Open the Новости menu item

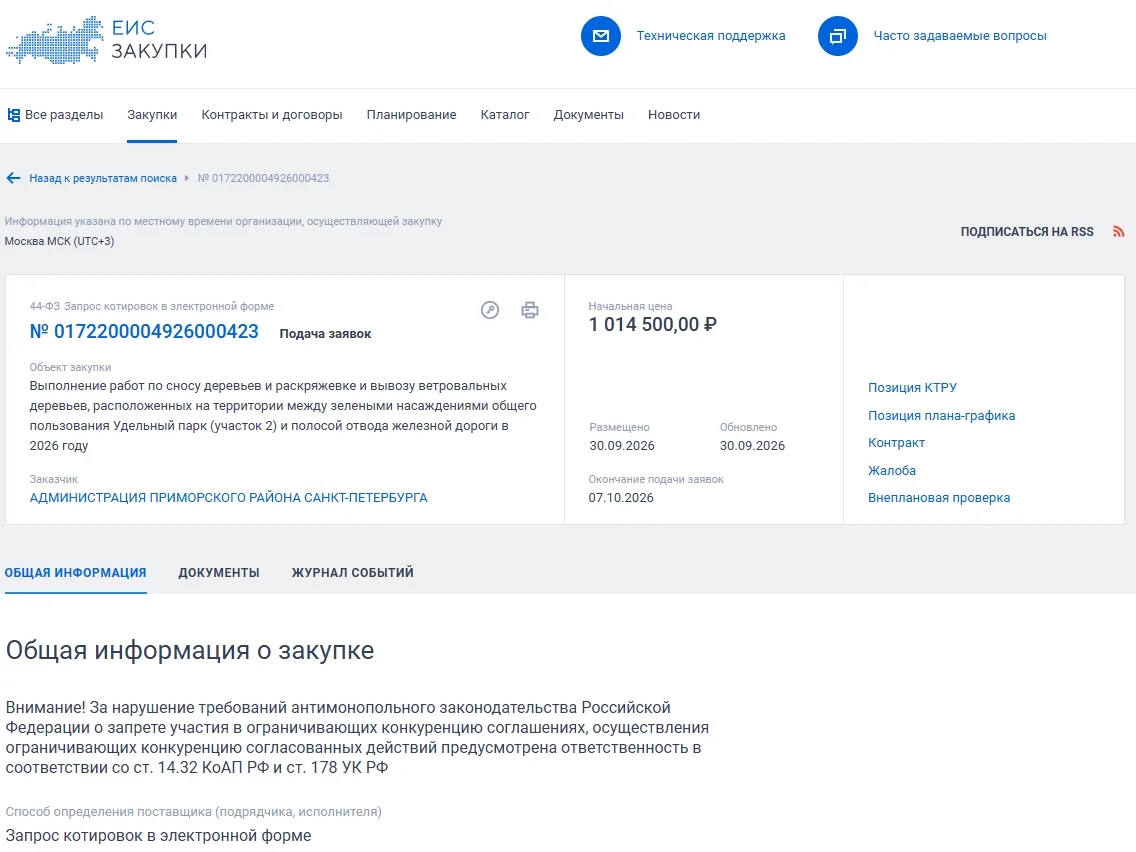[x=674, y=114]
